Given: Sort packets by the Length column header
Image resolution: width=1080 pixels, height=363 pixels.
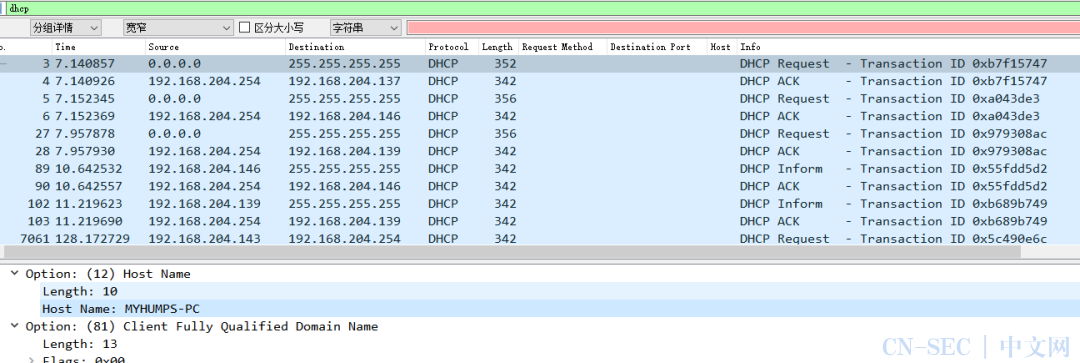Looking at the screenshot, I should point(498,47).
